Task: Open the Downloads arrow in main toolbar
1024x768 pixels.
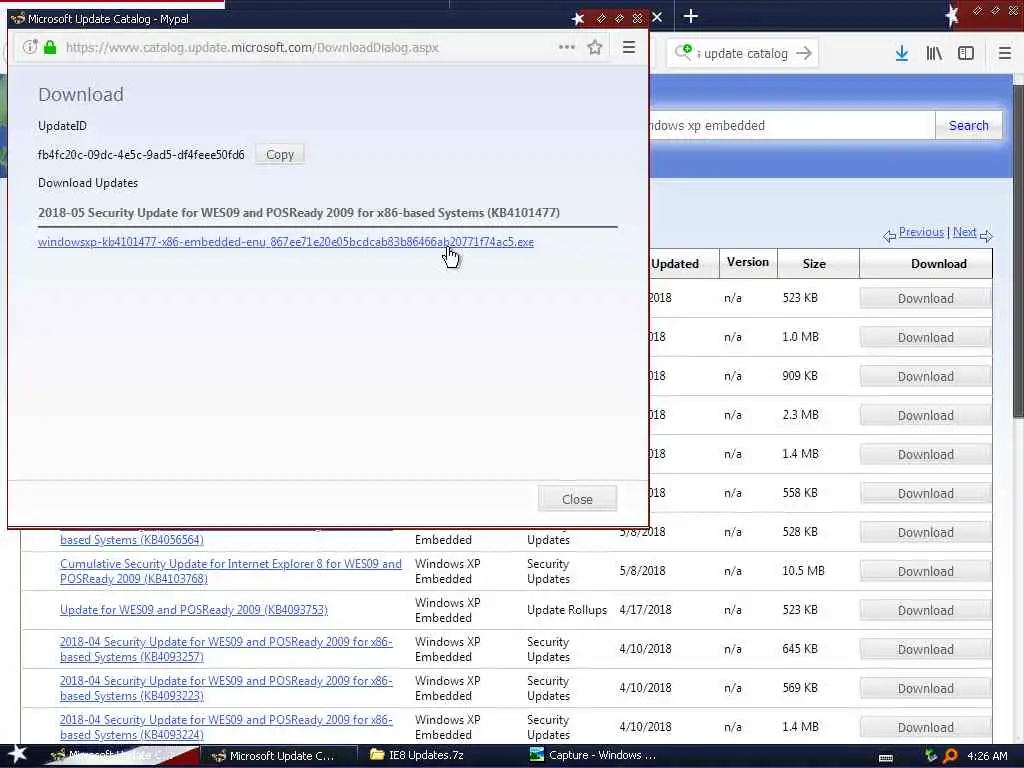Action: (902, 53)
